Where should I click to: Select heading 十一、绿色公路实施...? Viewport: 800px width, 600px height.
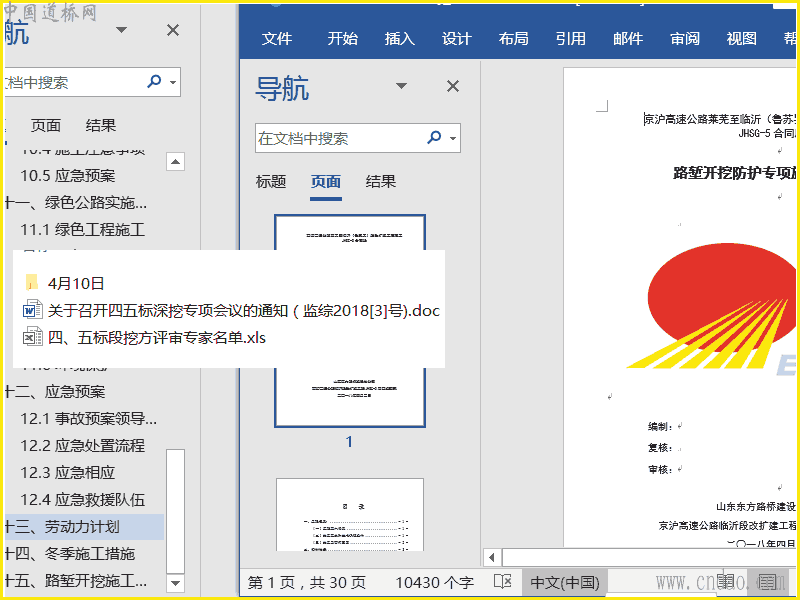[76, 203]
